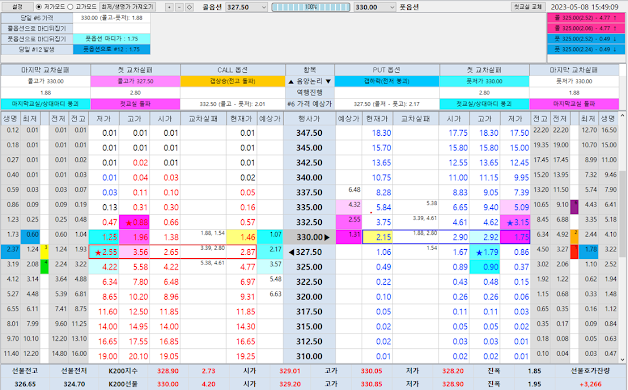Click the starred call high cell ★0.88

pos(134,222)
